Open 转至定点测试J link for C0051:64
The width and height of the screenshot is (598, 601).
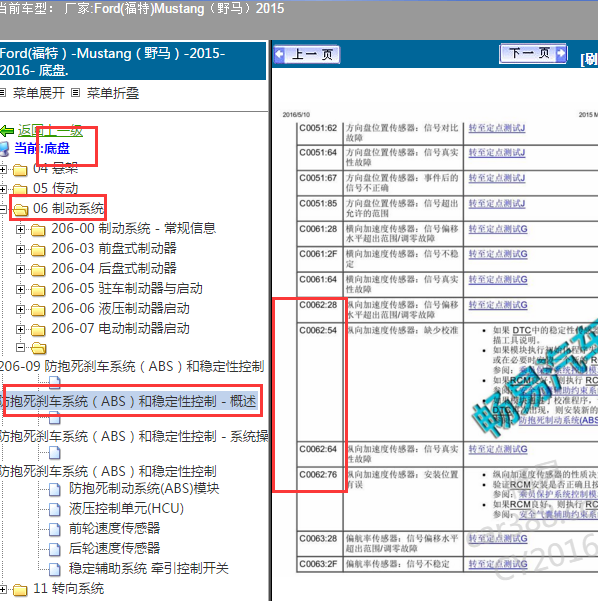497,153
